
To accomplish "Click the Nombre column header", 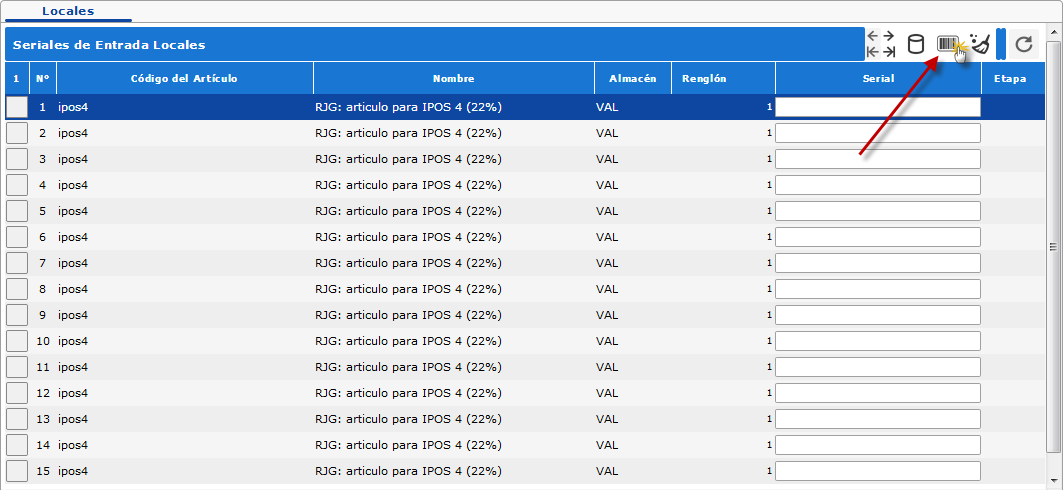I will point(454,79).
